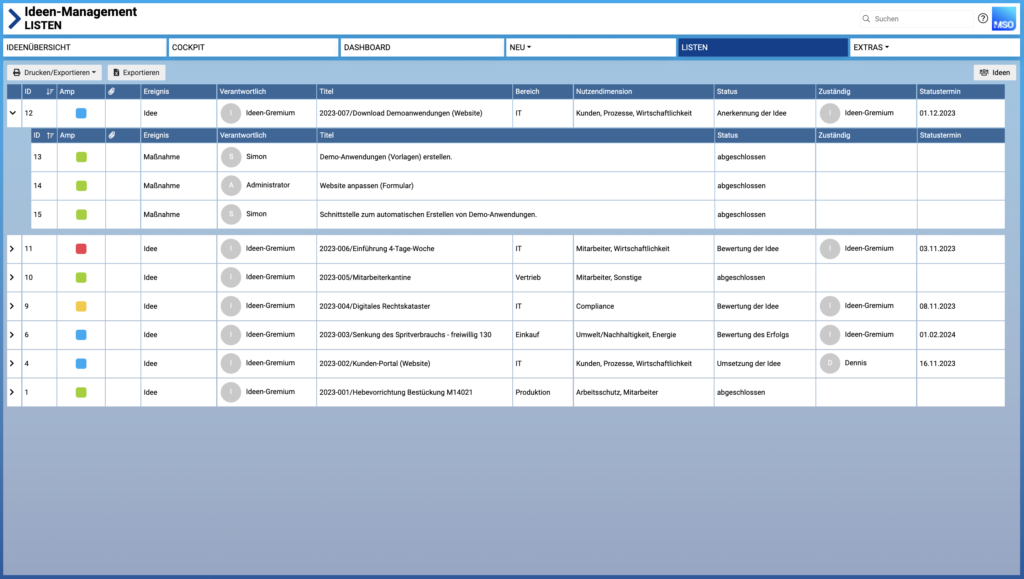Switch to the COCKPIT tab

tap(253, 46)
